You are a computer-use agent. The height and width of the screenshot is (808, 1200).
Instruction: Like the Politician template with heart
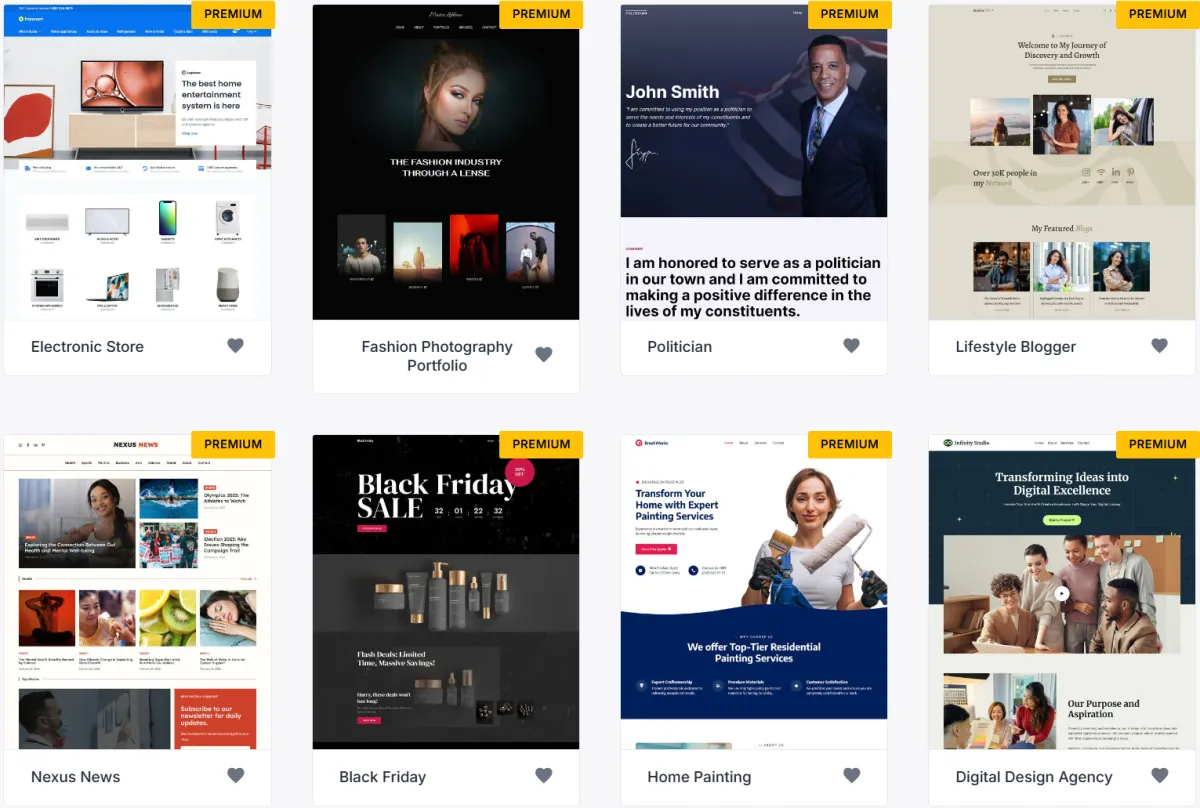(x=851, y=346)
